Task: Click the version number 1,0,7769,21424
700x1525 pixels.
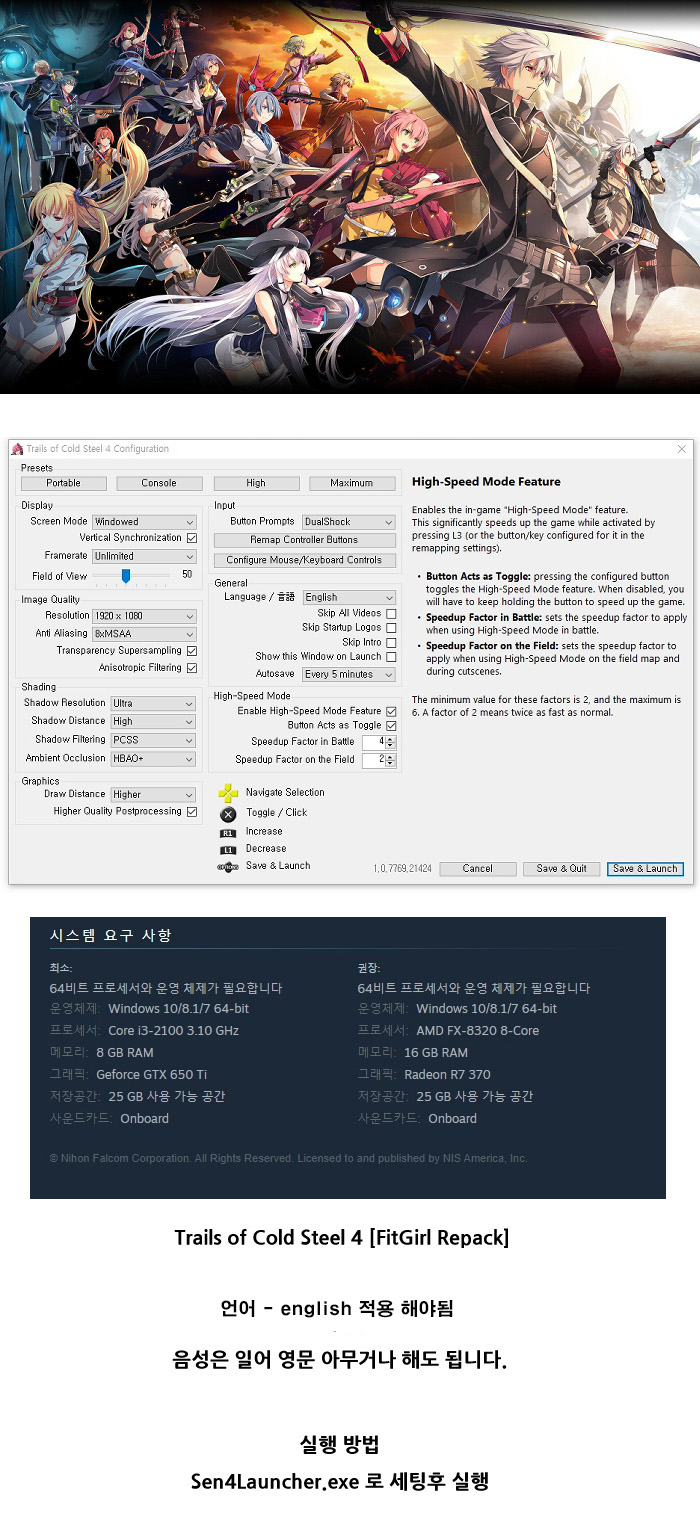Action: 402,869
